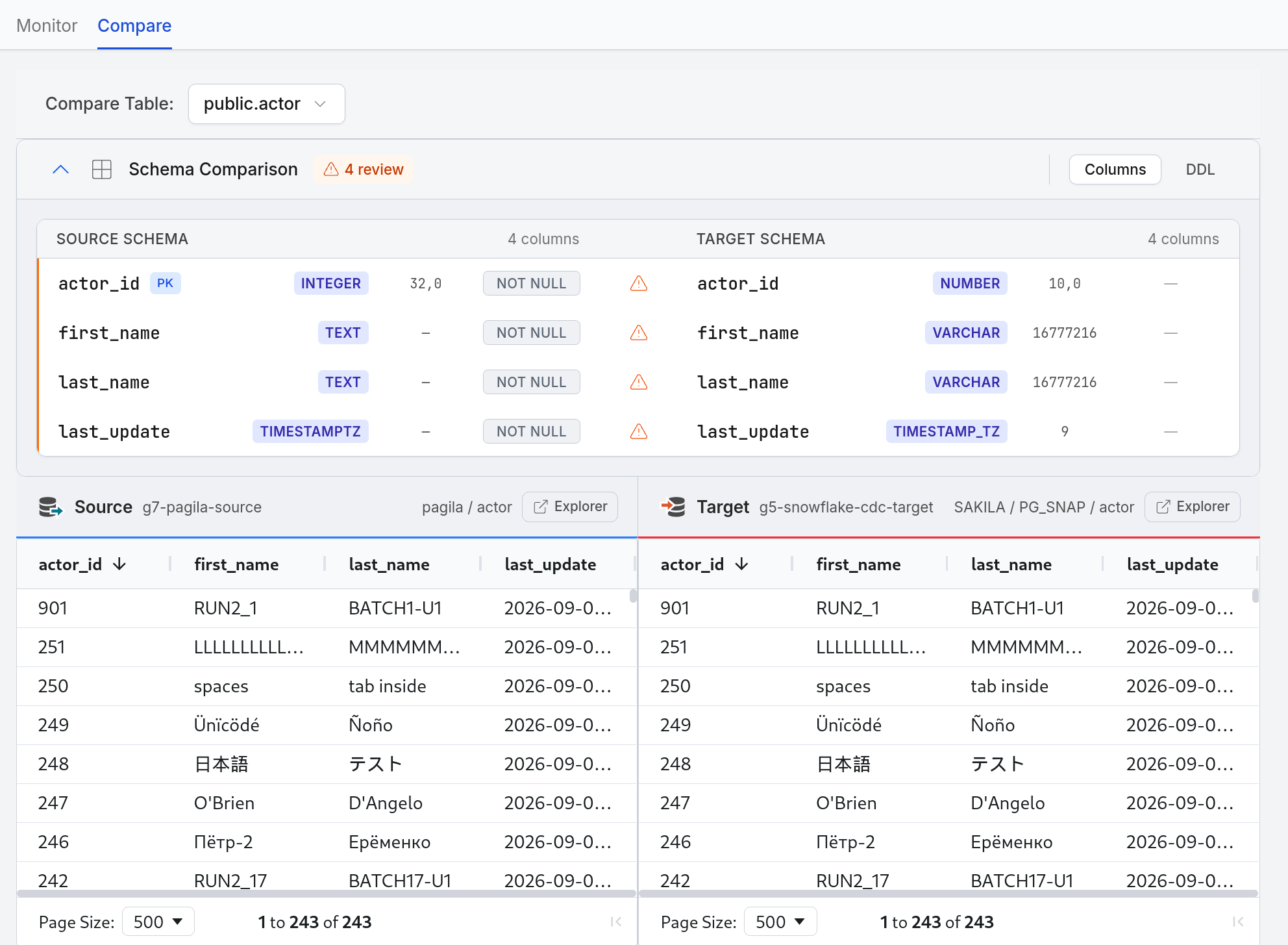The height and width of the screenshot is (945, 1288).
Task: Go to first page in source pager
Action: click(x=616, y=922)
